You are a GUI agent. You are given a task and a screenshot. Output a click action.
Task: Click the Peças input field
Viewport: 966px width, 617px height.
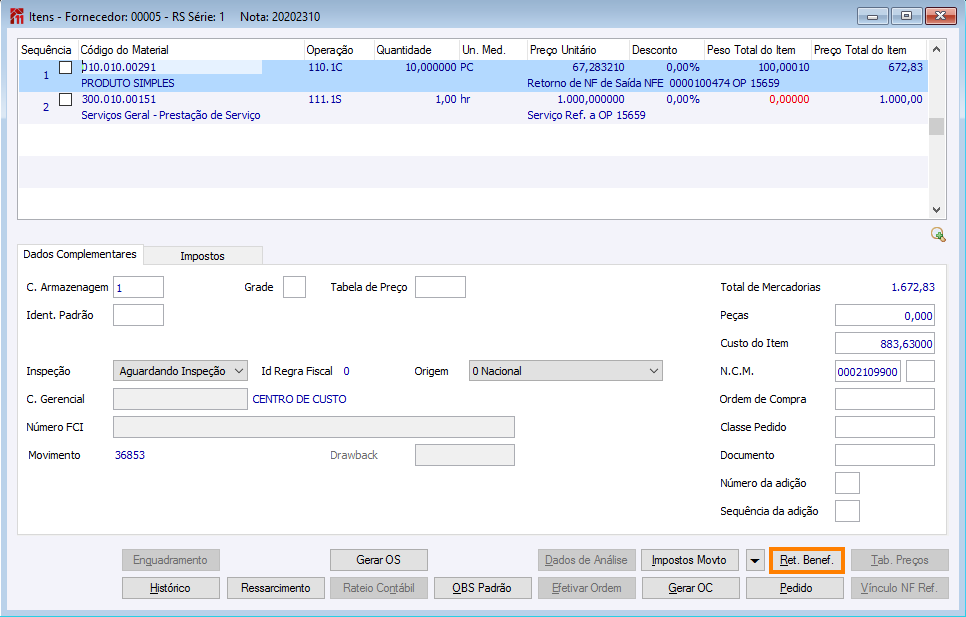click(x=885, y=315)
